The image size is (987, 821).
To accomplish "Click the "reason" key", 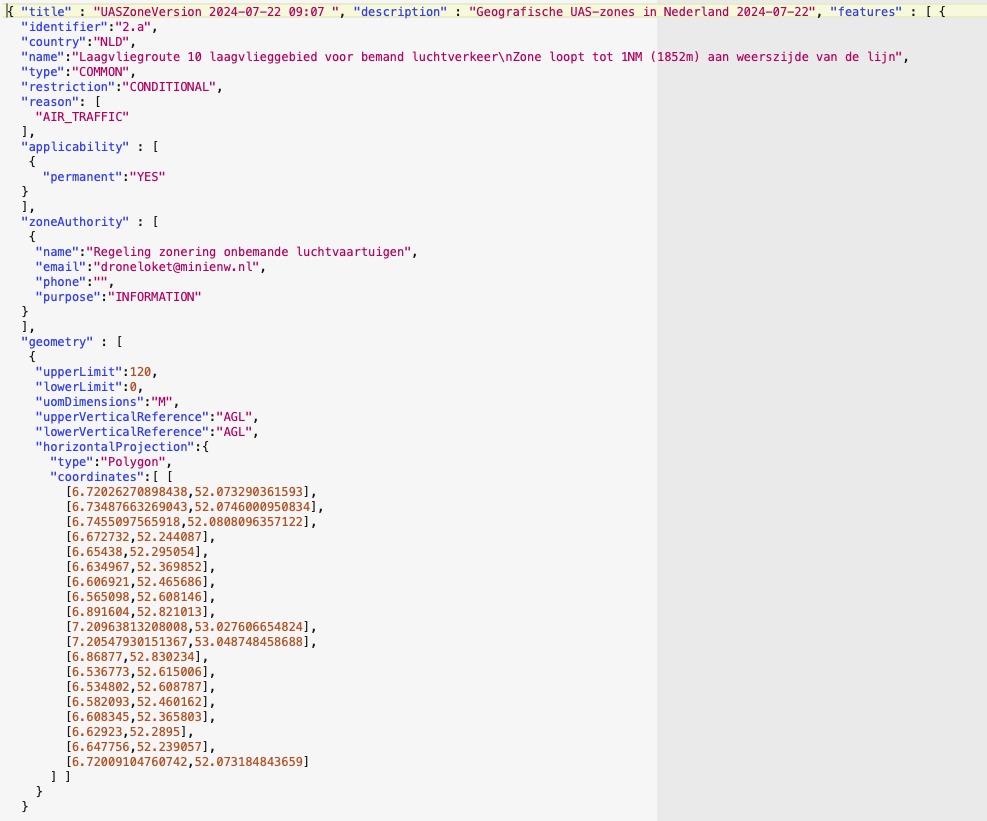I will coord(51,102).
